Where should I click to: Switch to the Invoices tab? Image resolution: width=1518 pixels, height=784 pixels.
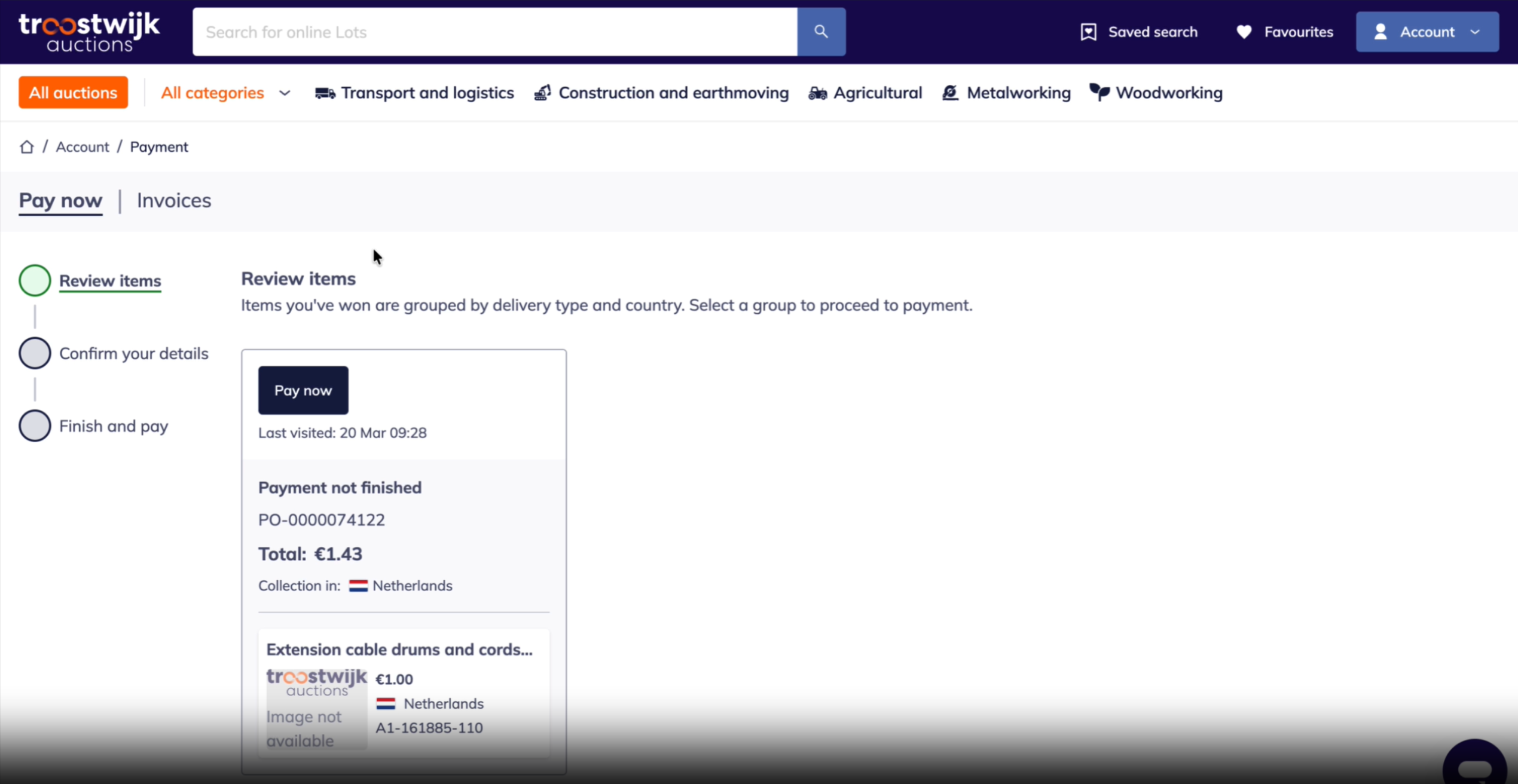tap(173, 200)
